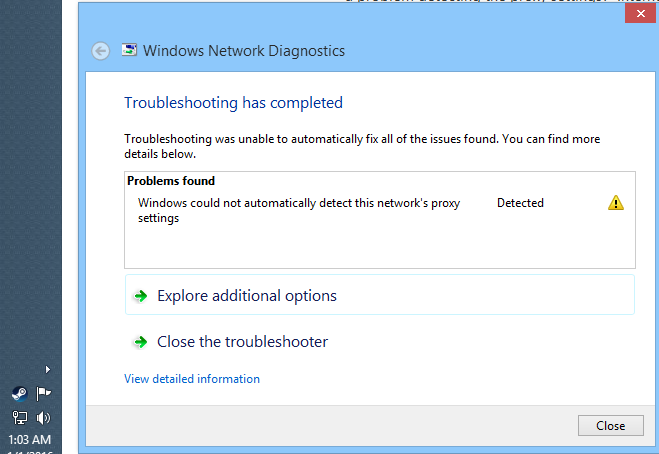This screenshot has height=454, width=659.
Task: Select the proxy settings problem entry
Action: click(x=299, y=210)
